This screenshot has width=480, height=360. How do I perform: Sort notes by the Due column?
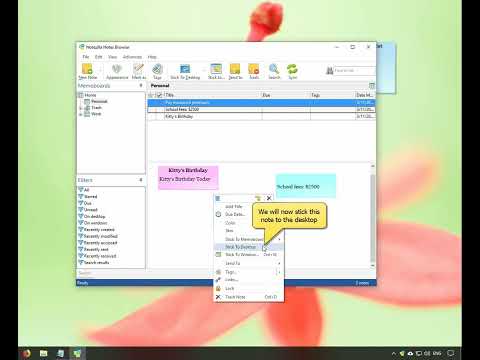(x=286, y=95)
